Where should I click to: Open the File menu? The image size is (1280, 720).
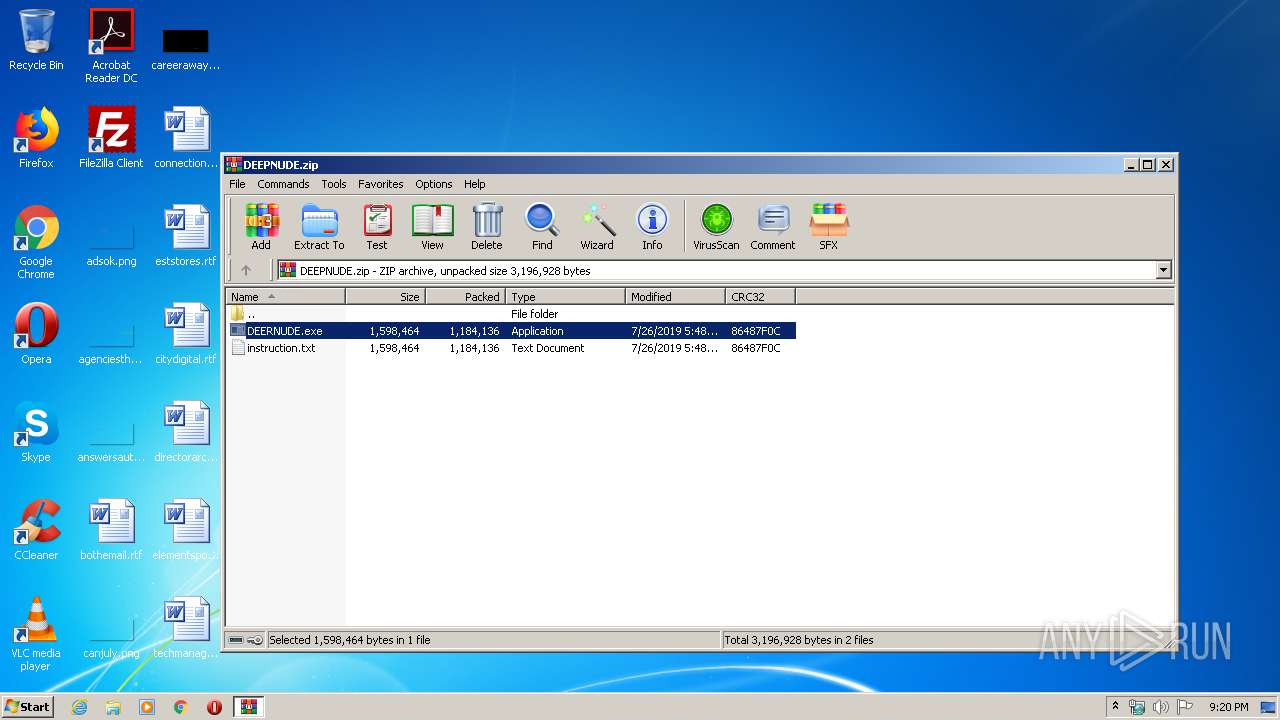pyautogui.click(x=237, y=184)
